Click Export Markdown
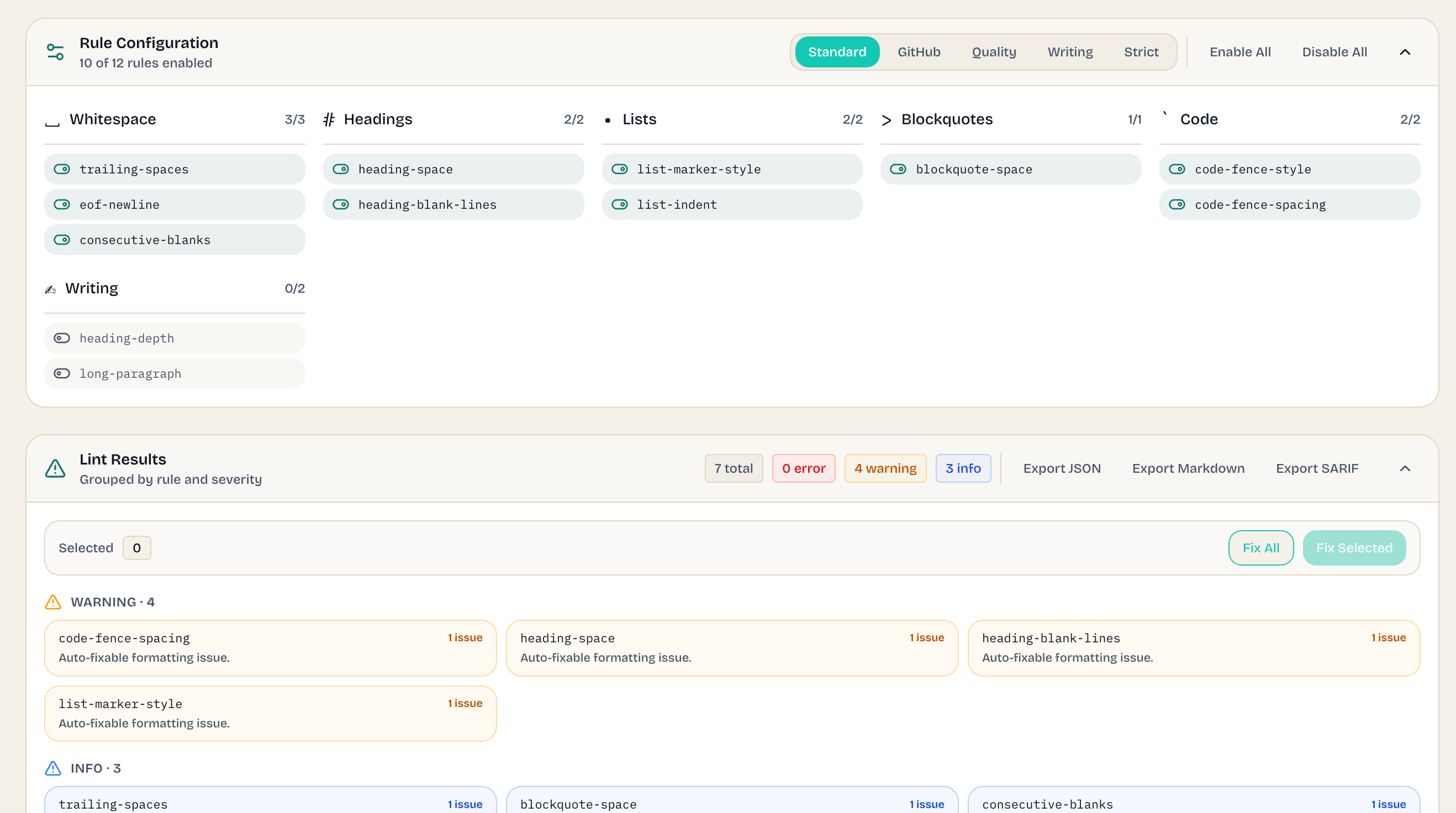 [x=1188, y=468]
